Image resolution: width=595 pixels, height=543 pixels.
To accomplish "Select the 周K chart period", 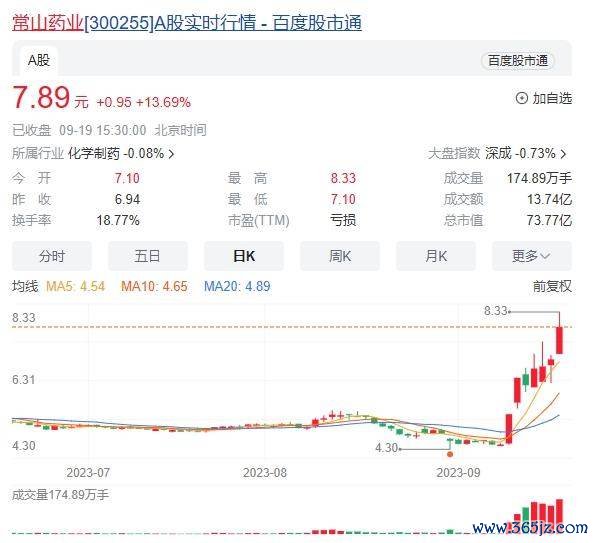I will click(340, 256).
